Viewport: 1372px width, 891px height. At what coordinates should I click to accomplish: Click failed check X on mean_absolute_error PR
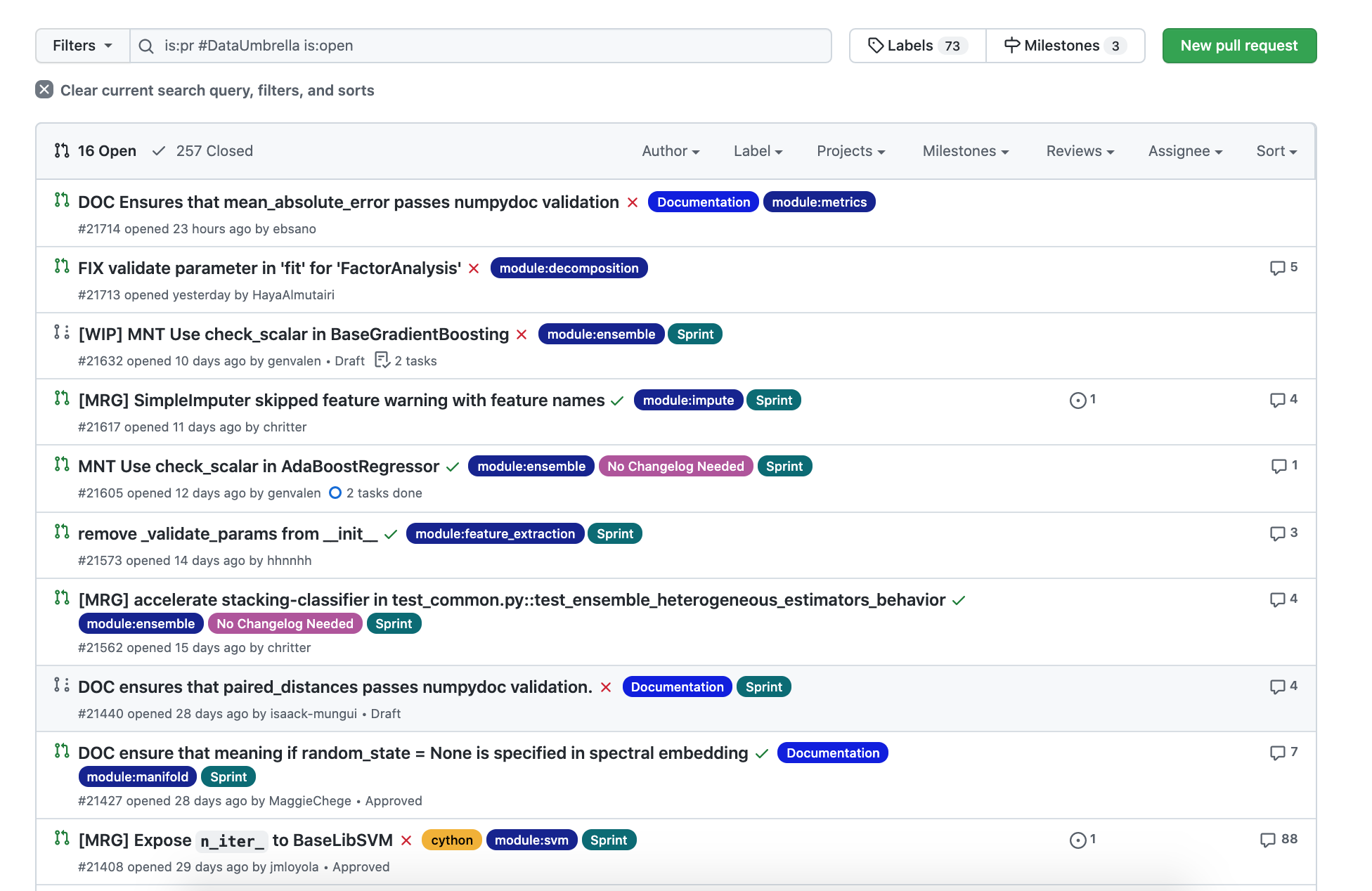[x=633, y=202]
